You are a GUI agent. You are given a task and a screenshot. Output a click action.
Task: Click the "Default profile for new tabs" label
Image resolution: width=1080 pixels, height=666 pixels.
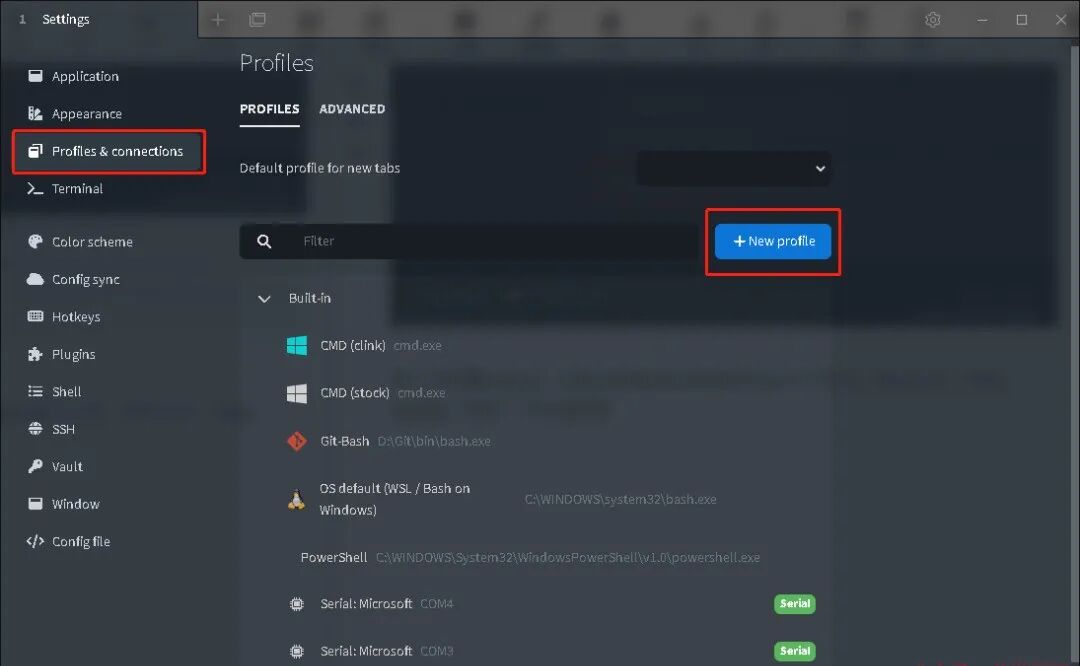tap(320, 168)
